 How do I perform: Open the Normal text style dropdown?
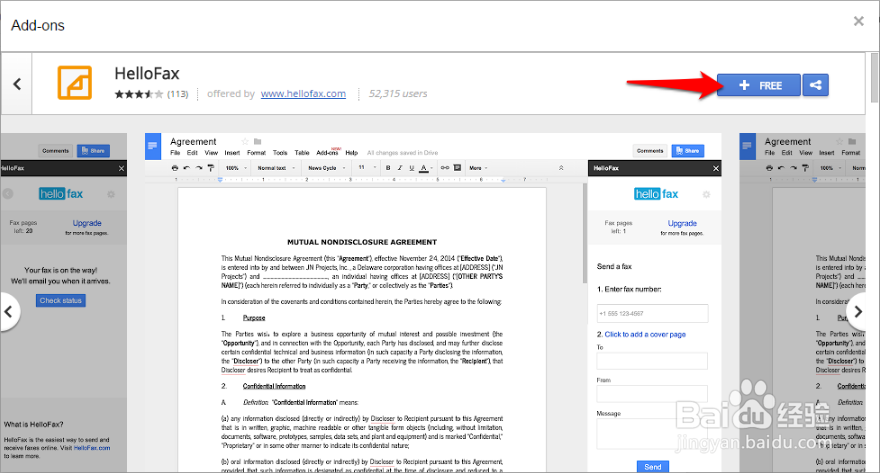click(276, 168)
